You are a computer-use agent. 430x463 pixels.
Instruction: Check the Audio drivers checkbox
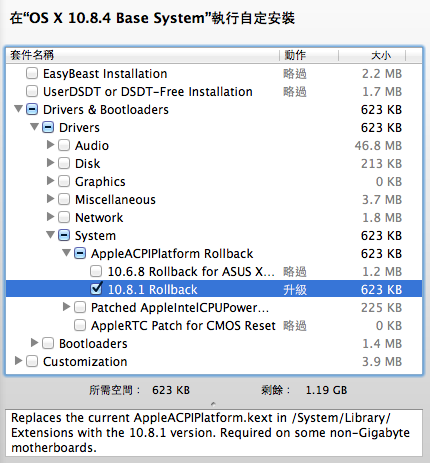(64, 145)
